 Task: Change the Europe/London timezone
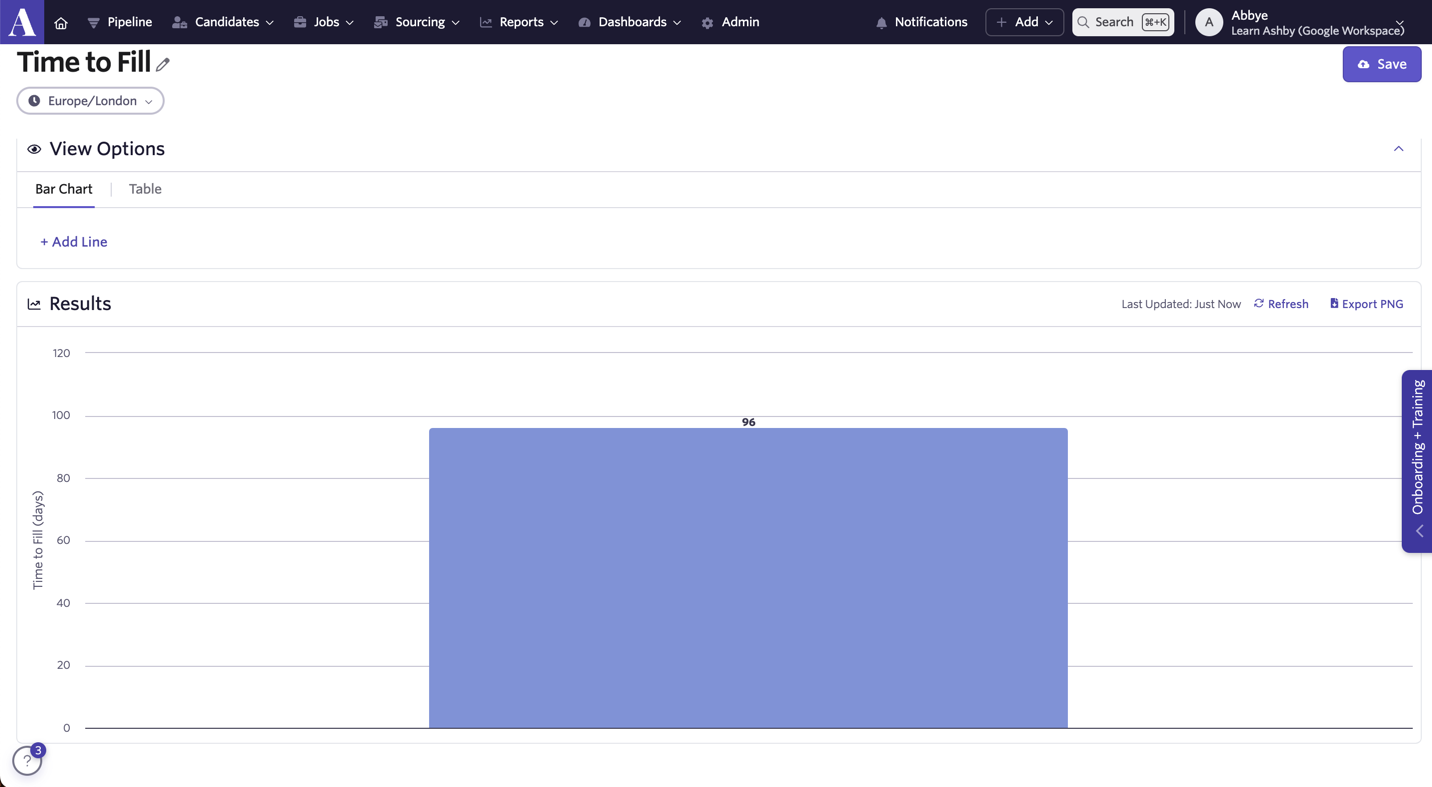90,101
